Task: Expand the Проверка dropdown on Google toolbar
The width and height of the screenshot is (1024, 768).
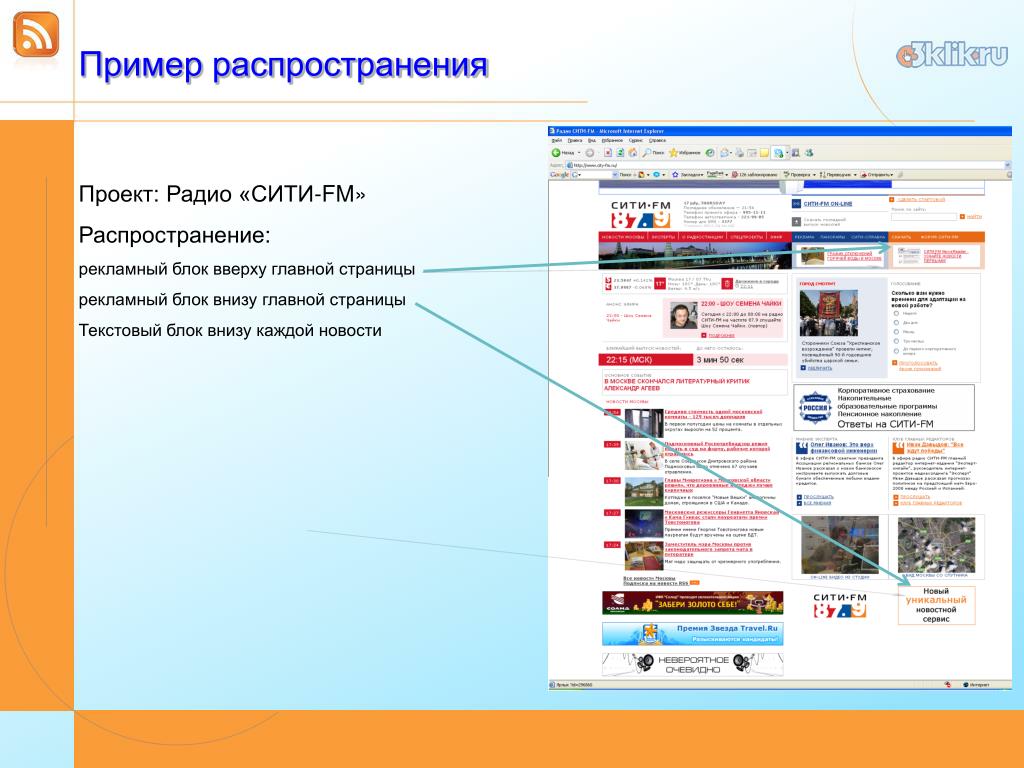Action: (814, 175)
